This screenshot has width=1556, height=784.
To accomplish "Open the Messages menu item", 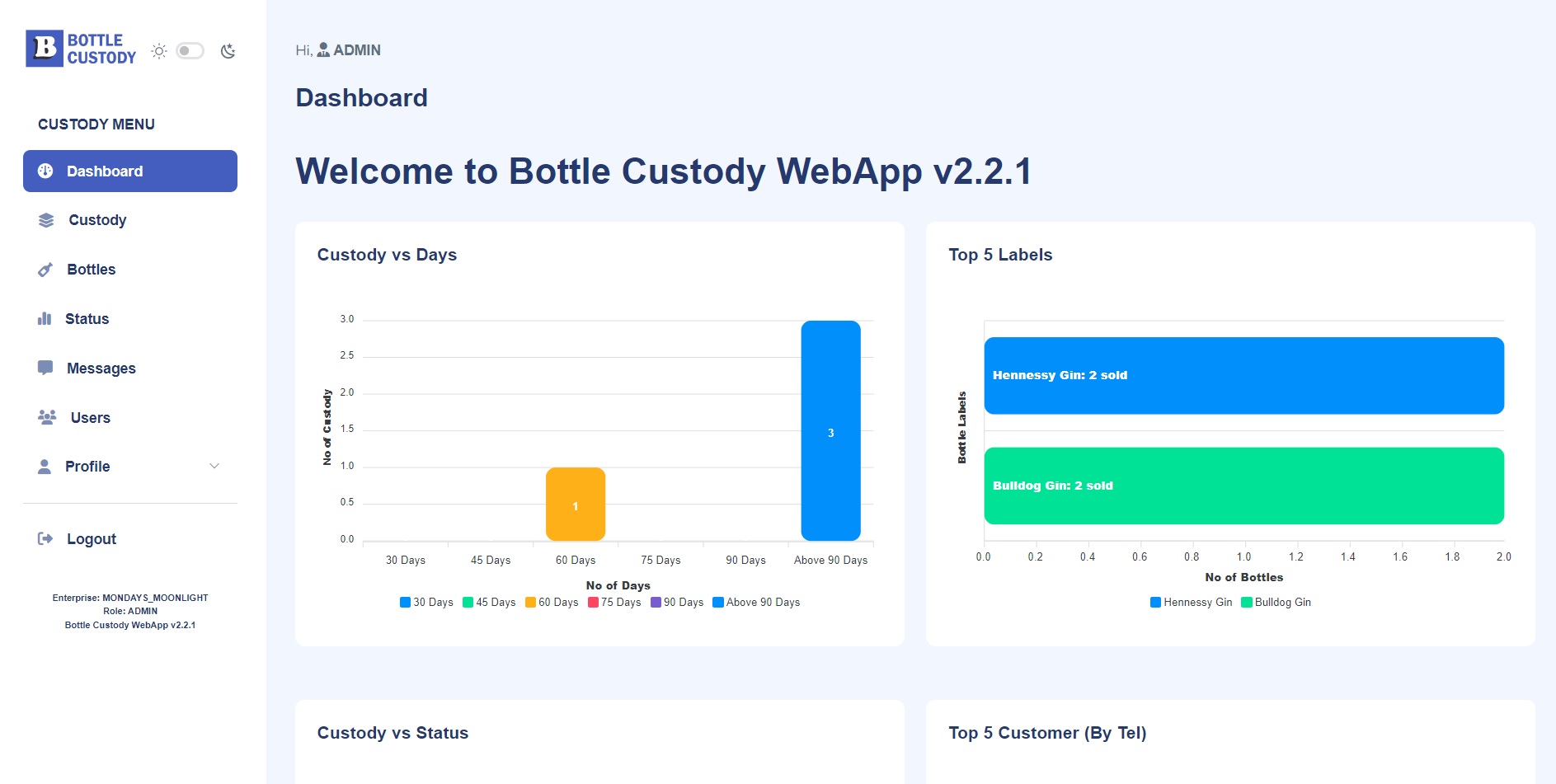I will 101,369.
